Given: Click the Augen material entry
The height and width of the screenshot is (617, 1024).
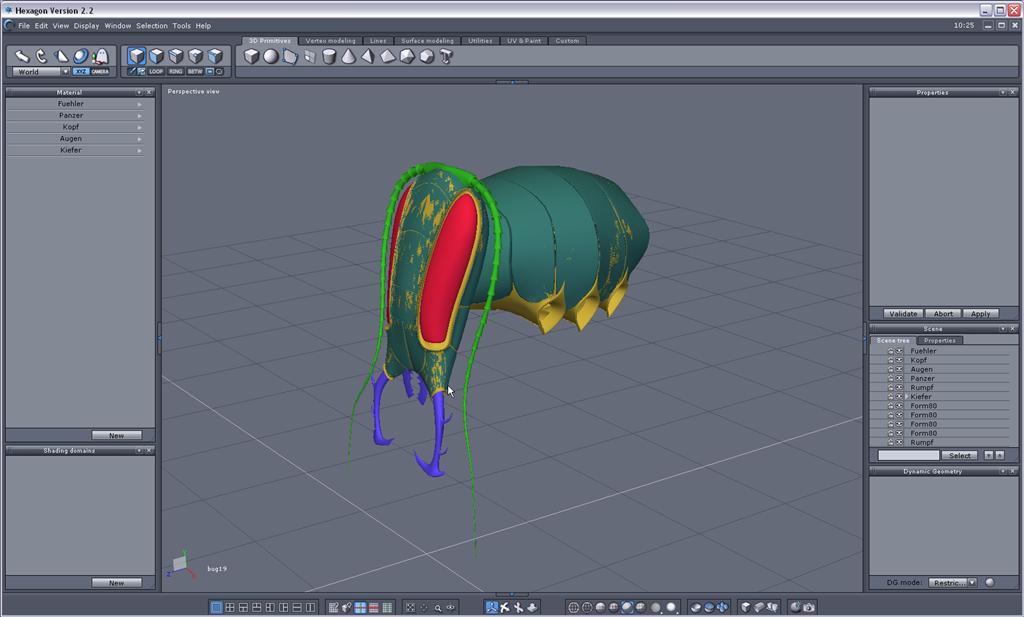Looking at the screenshot, I should [x=71, y=138].
